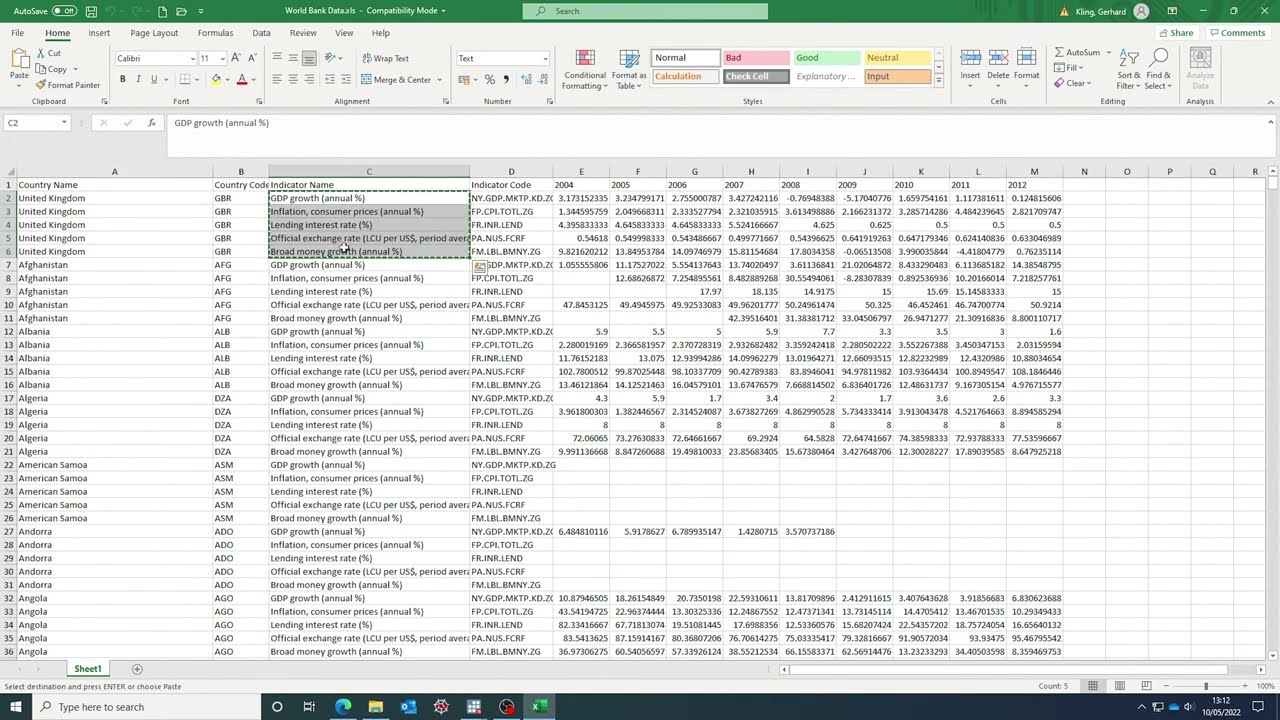The width and height of the screenshot is (1280, 720).
Task: Select column C header
Action: 369,172
